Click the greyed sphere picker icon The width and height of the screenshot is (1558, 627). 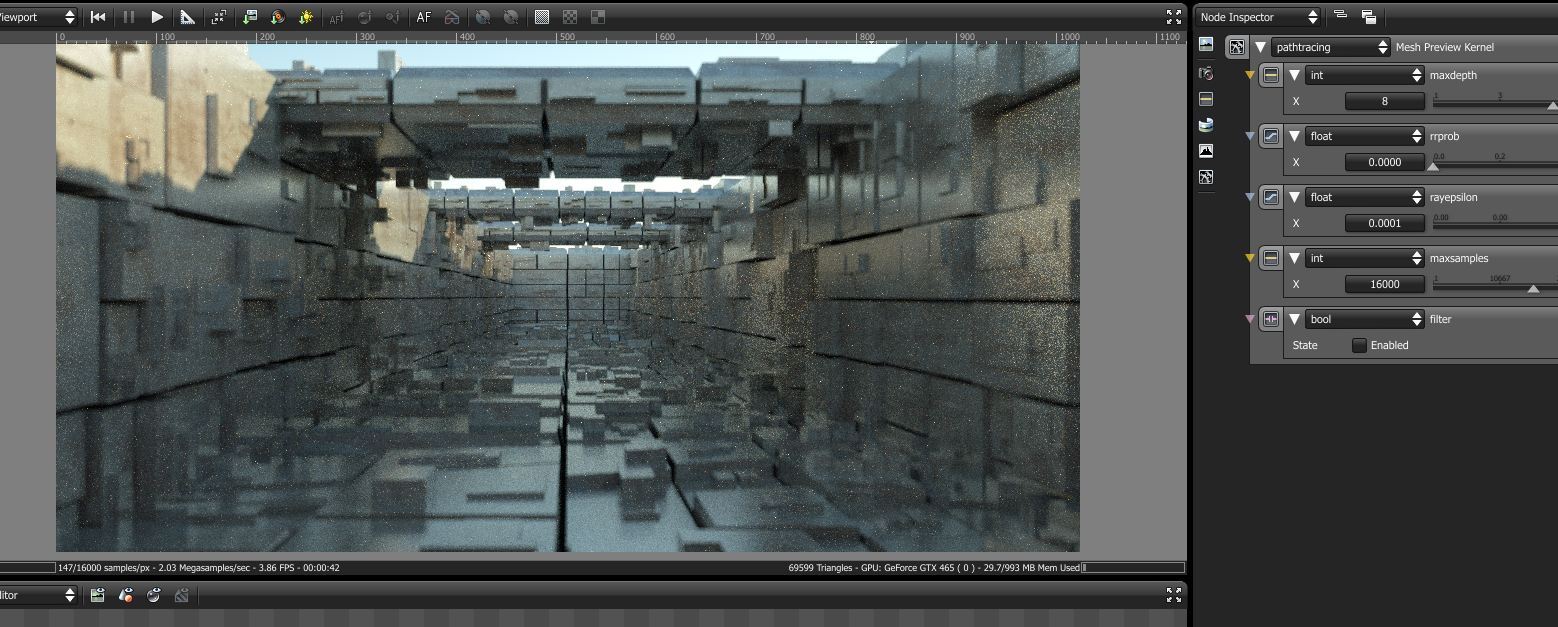tap(365, 17)
